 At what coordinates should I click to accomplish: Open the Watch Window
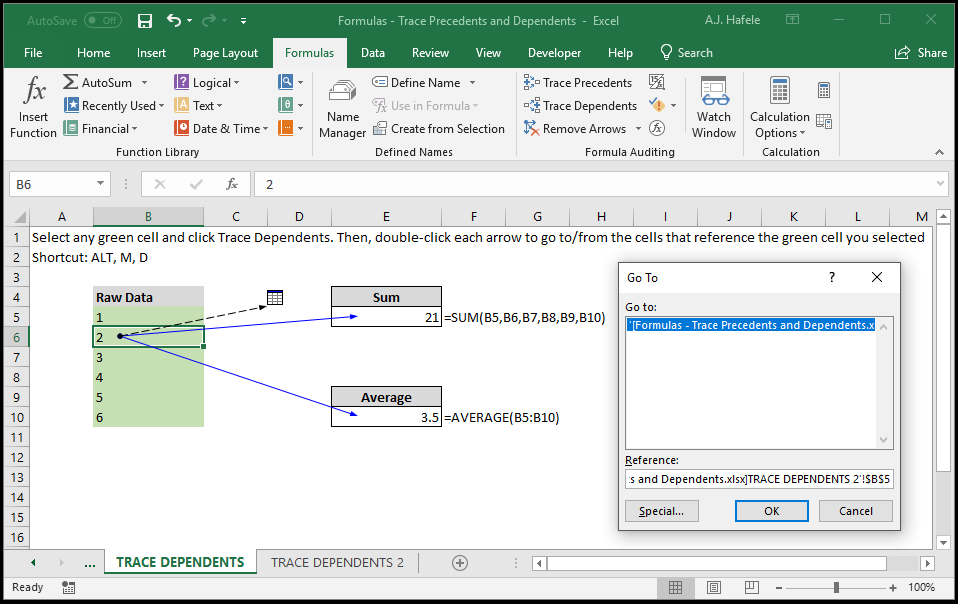714,107
